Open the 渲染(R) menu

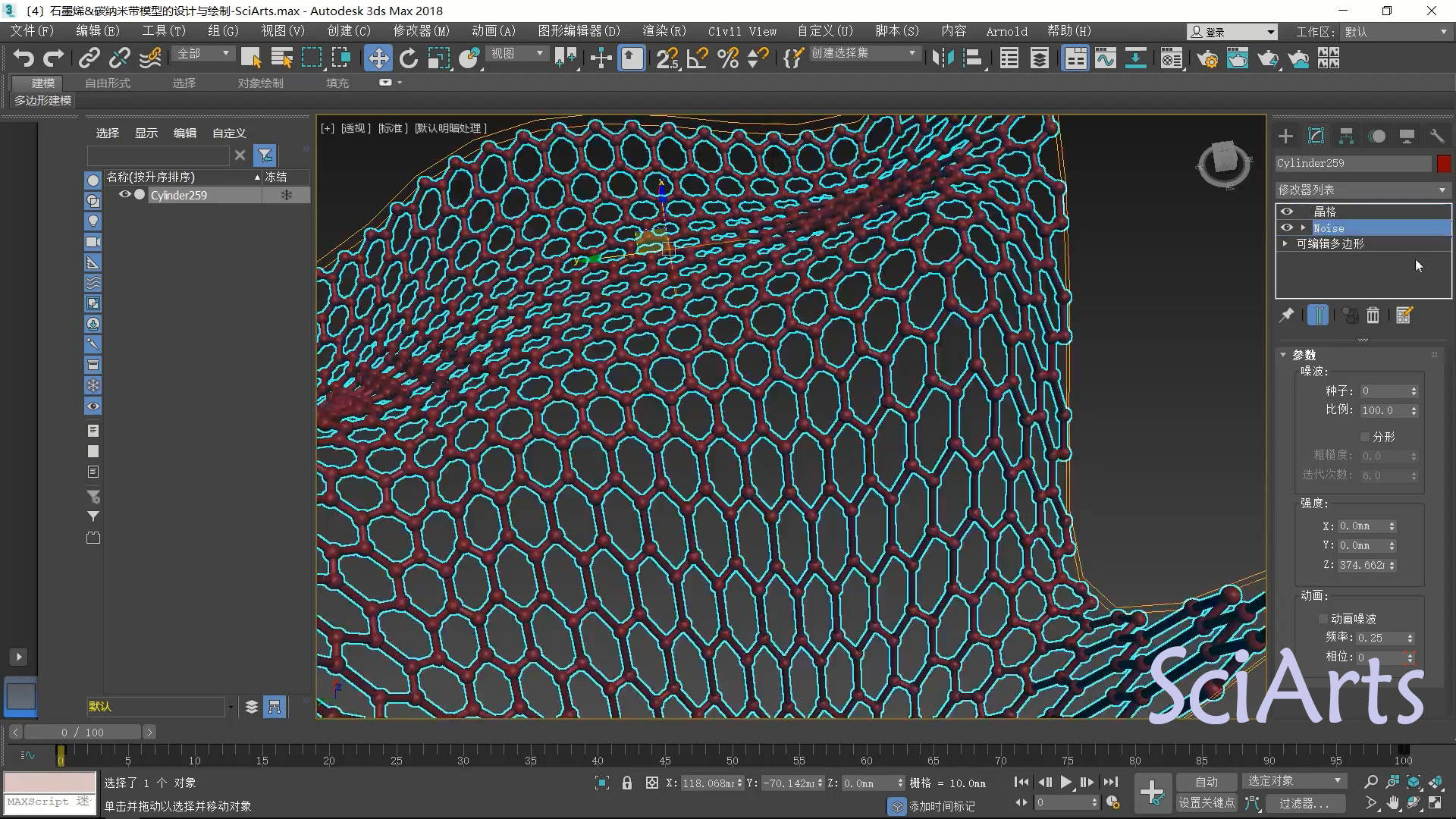tap(664, 31)
